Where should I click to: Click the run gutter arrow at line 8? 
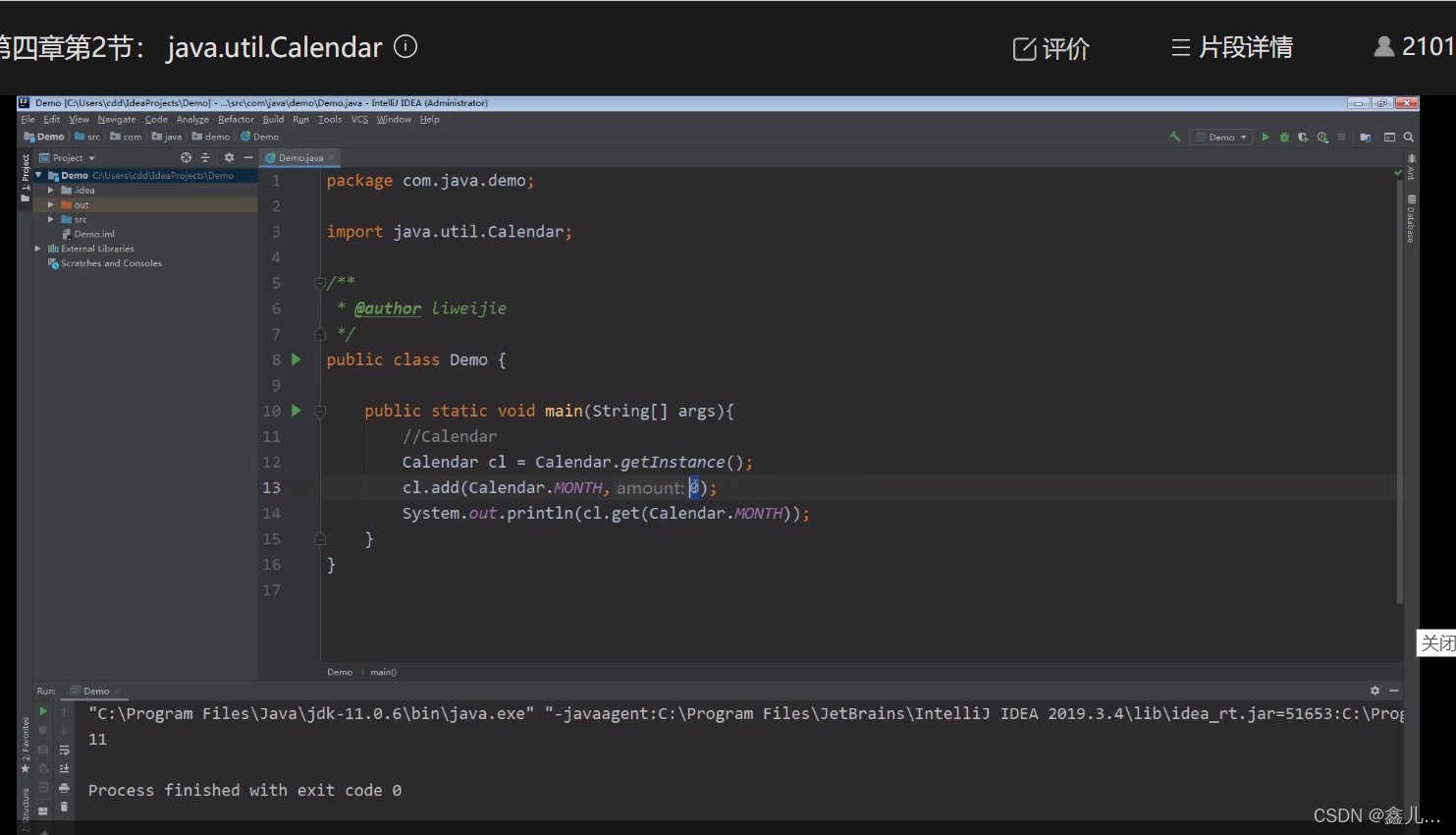[297, 360]
